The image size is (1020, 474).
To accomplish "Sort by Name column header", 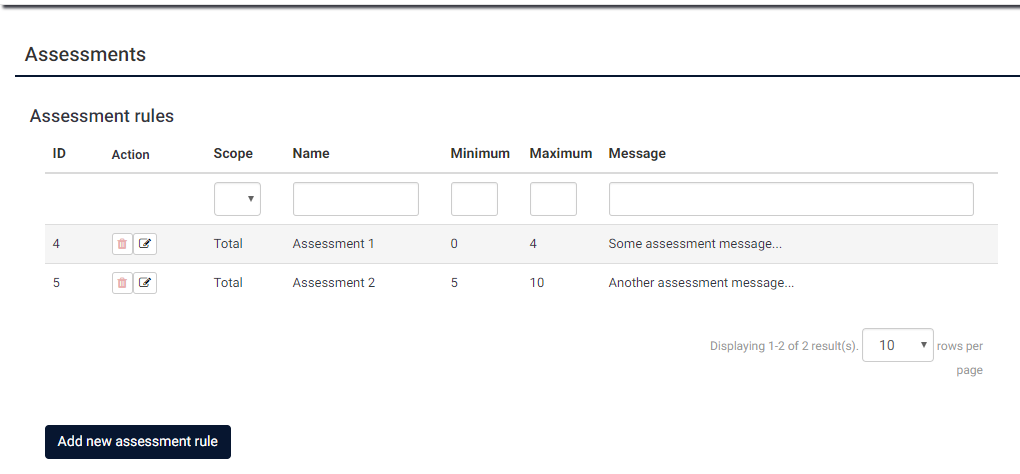I will point(311,153).
